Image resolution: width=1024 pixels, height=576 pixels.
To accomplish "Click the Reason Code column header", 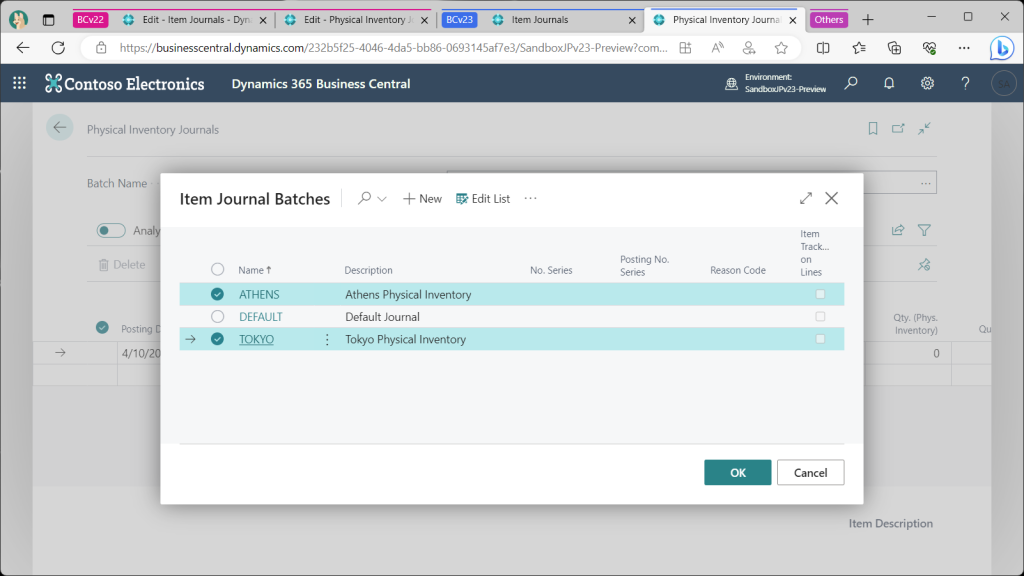I will click(738, 270).
